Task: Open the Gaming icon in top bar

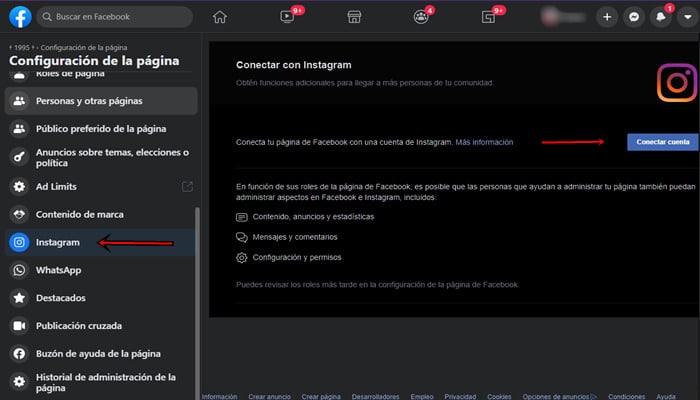Action: pyautogui.click(x=488, y=17)
